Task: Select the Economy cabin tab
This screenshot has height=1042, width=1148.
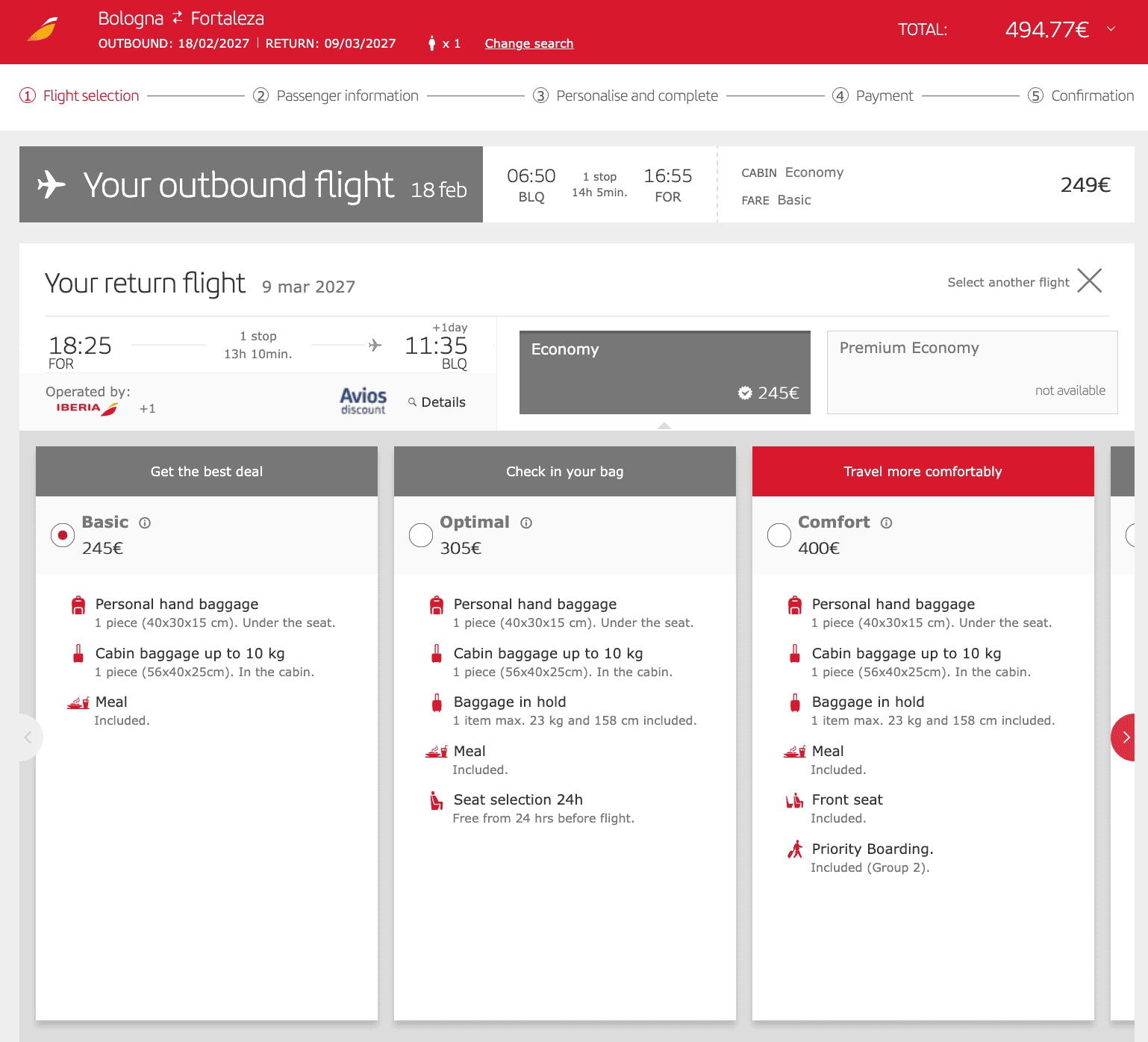Action: click(x=665, y=372)
